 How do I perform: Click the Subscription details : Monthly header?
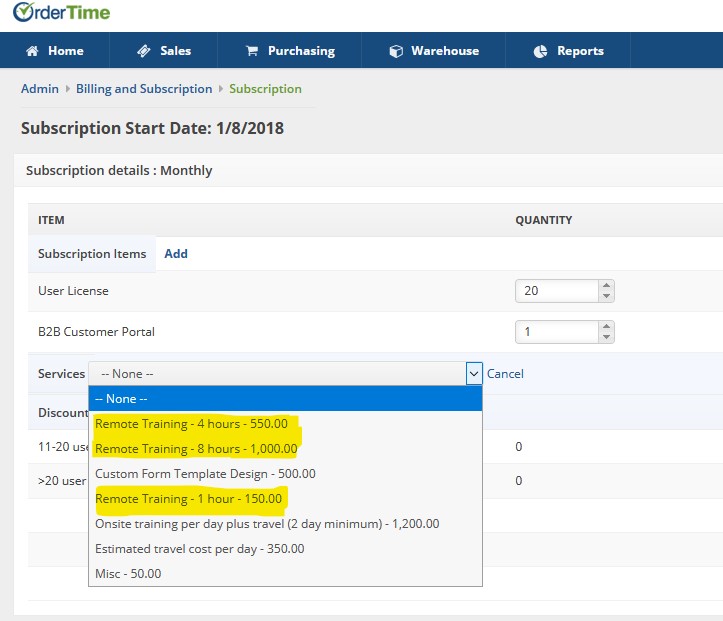(119, 171)
